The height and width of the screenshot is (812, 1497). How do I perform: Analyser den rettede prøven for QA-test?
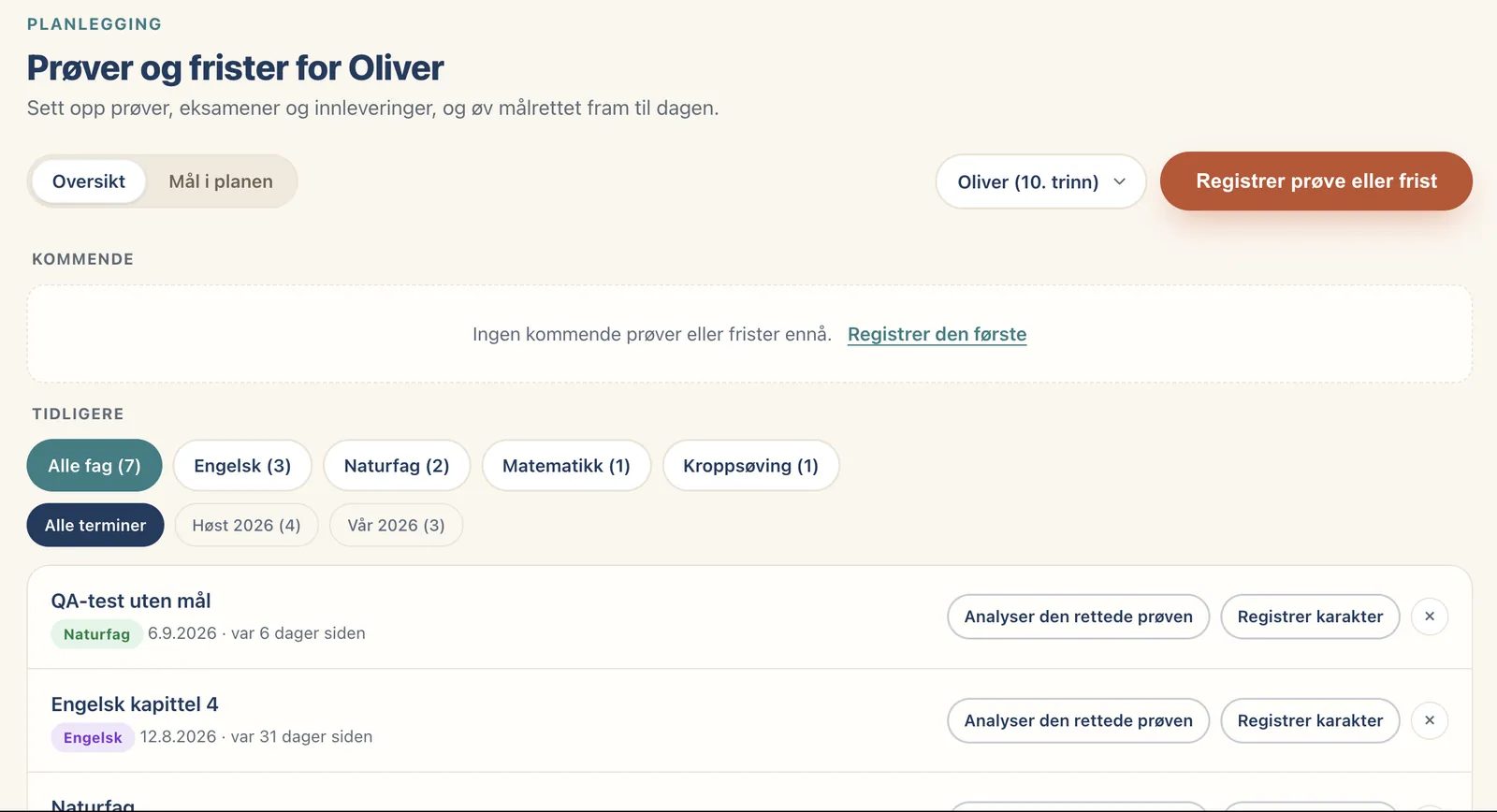point(1078,616)
